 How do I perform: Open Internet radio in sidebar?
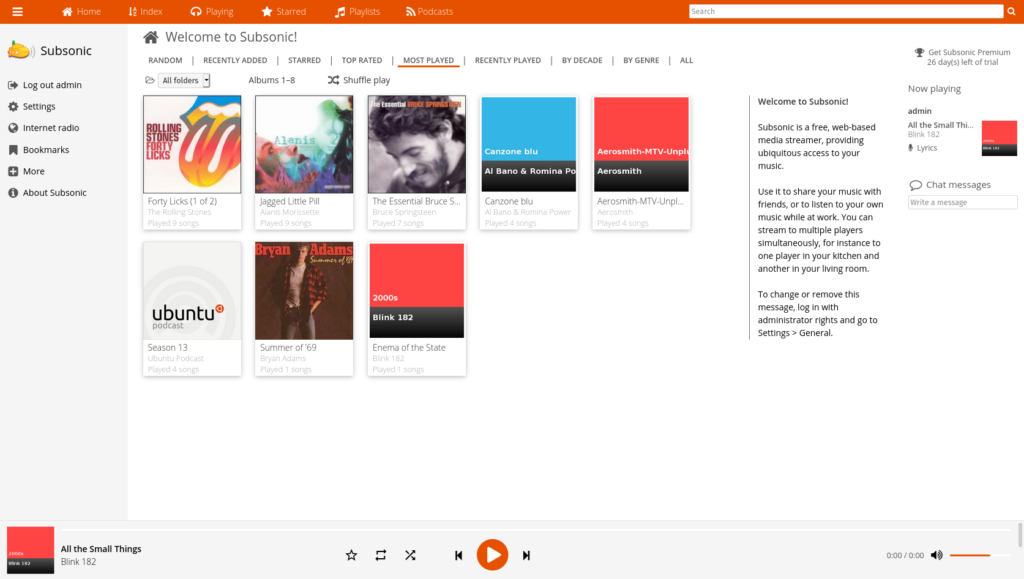(x=43, y=128)
